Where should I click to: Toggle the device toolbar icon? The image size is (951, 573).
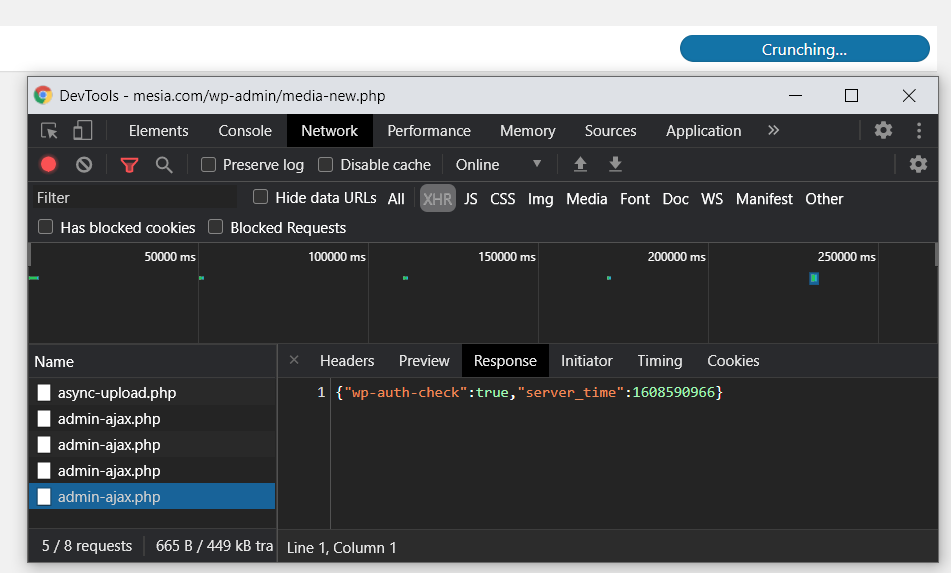pos(82,130)
